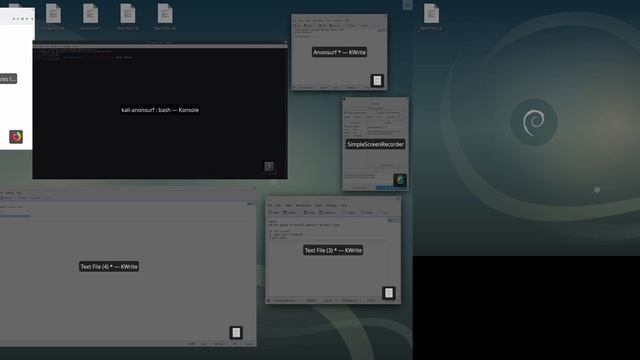Select the desktop file icon left of Anonsurf

pos(53,17)
